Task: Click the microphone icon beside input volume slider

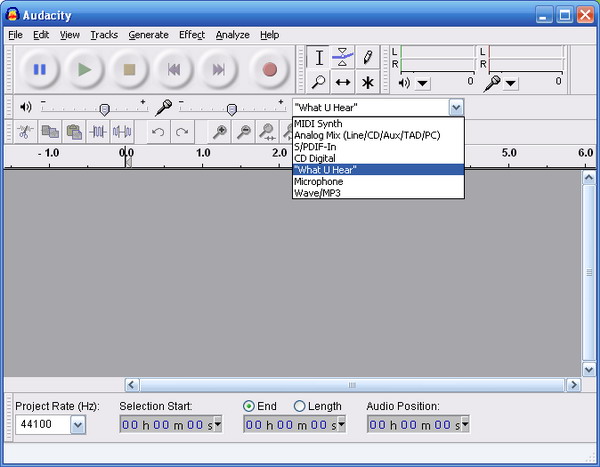Action: click(163, 107)
